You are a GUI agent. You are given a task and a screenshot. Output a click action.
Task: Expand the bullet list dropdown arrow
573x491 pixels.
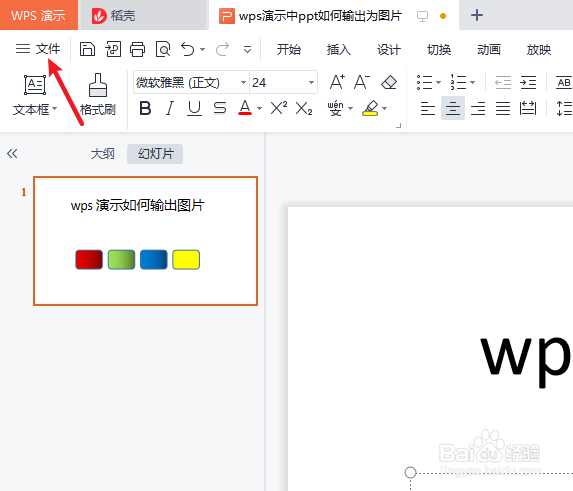tap(438, 83)
